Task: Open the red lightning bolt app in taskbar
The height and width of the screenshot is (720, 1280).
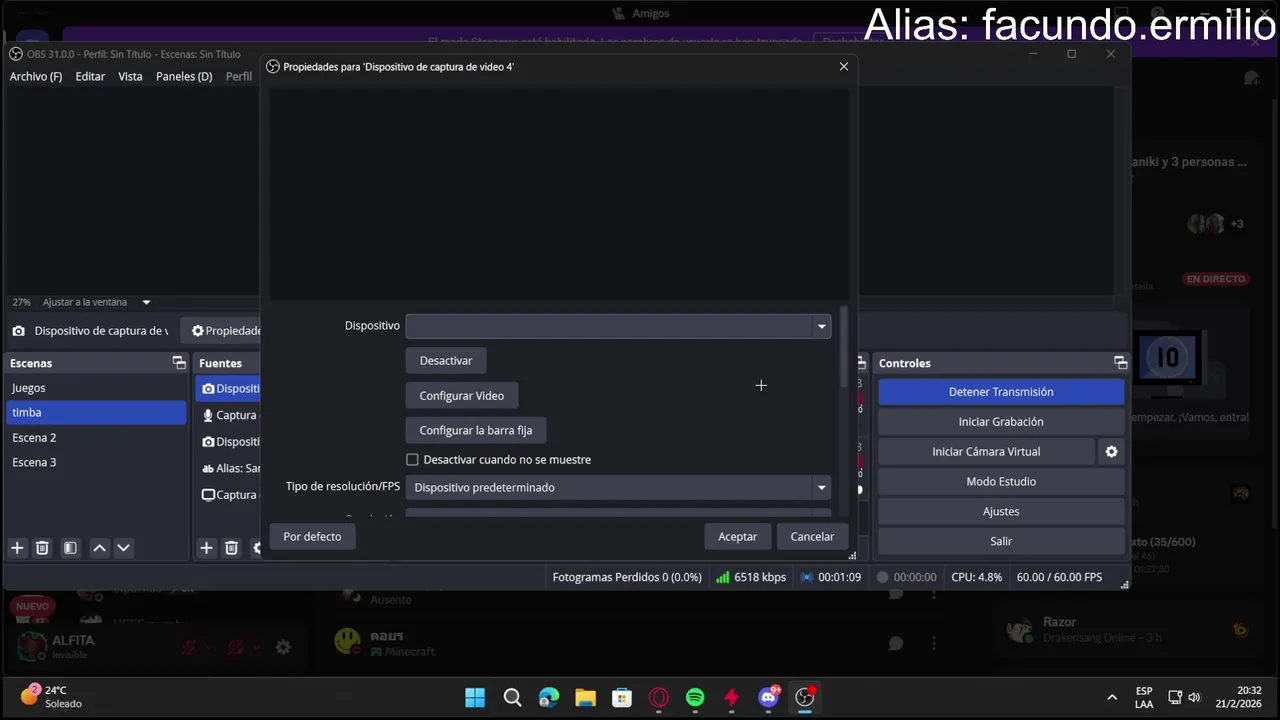Action: (x=732, y=697)
